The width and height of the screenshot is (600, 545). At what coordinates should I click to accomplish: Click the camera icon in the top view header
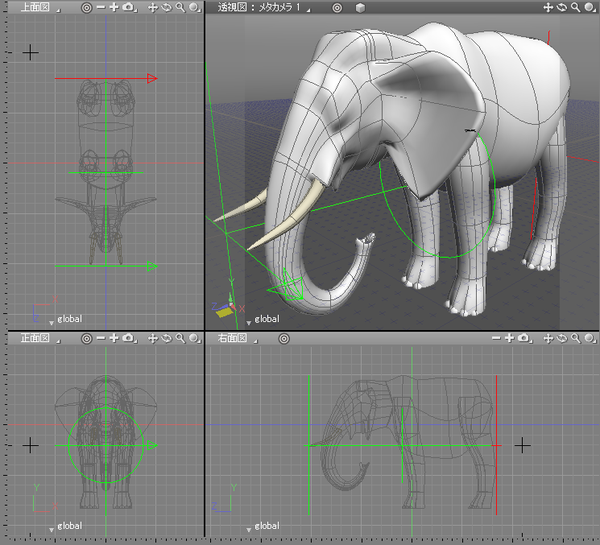tap(128, 7)
